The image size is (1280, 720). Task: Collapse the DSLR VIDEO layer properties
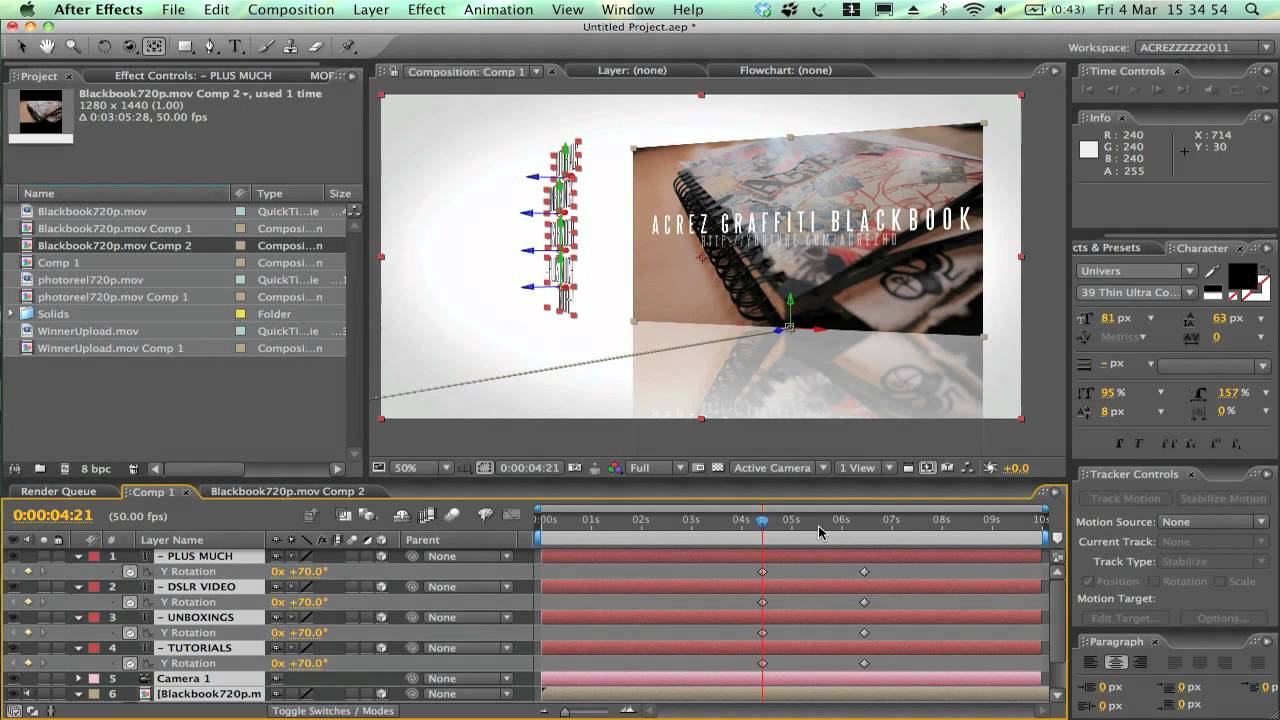click(79, 587)
